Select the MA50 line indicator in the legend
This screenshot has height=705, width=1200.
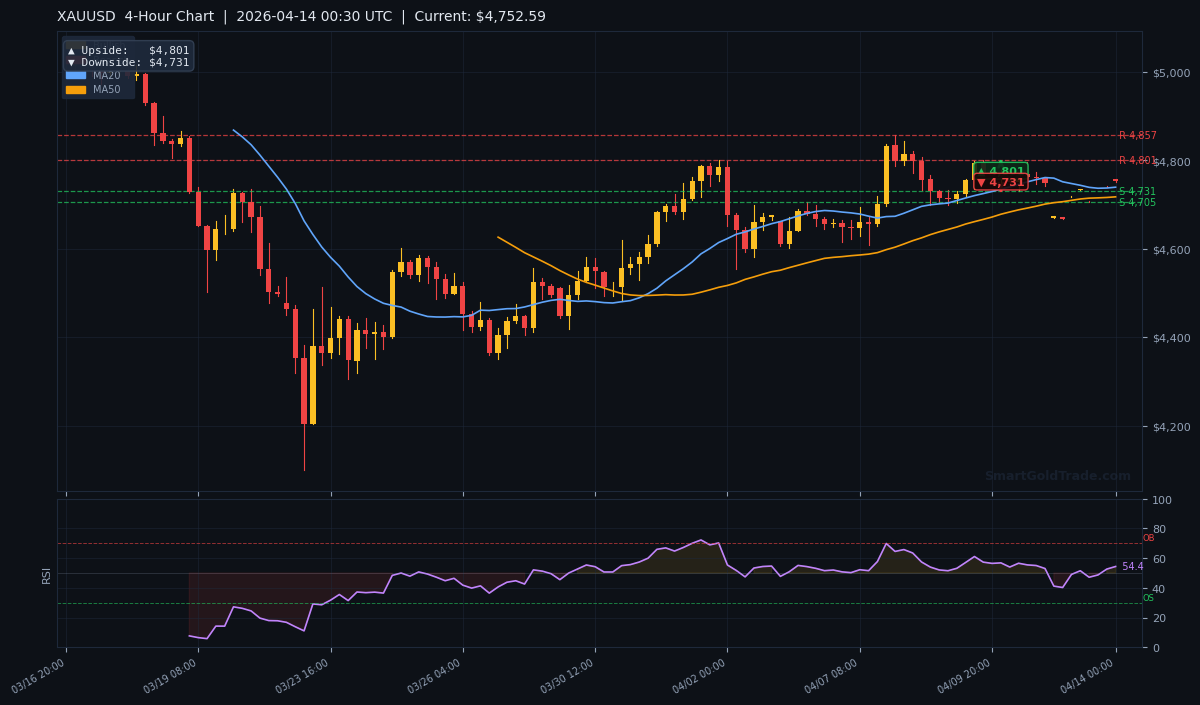click(x=106, y=88)
